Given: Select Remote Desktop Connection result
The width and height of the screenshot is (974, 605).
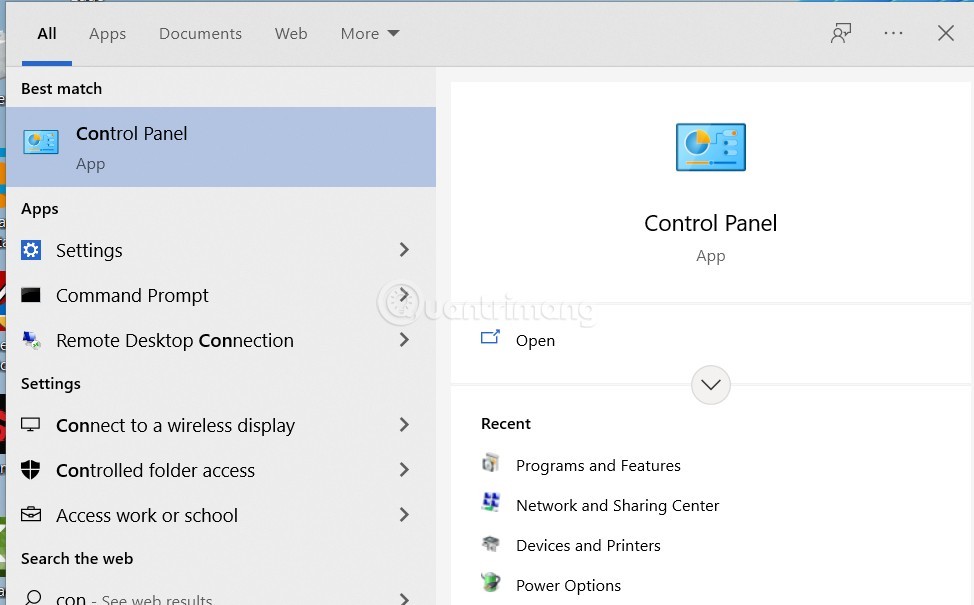Looking at the screenshot, I should 221,340.
